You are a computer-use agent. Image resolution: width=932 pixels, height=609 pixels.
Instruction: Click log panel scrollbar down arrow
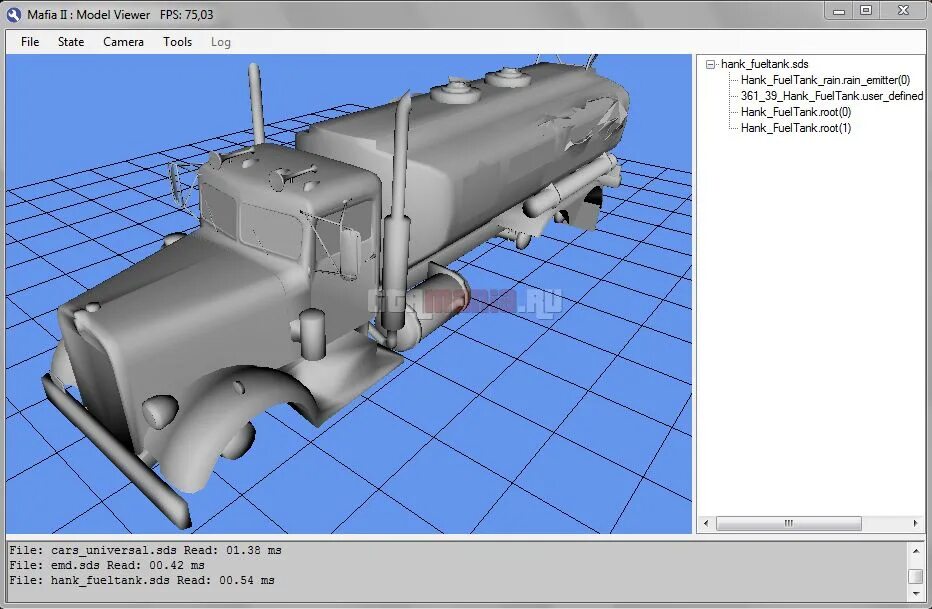click(x=916, y=594)
